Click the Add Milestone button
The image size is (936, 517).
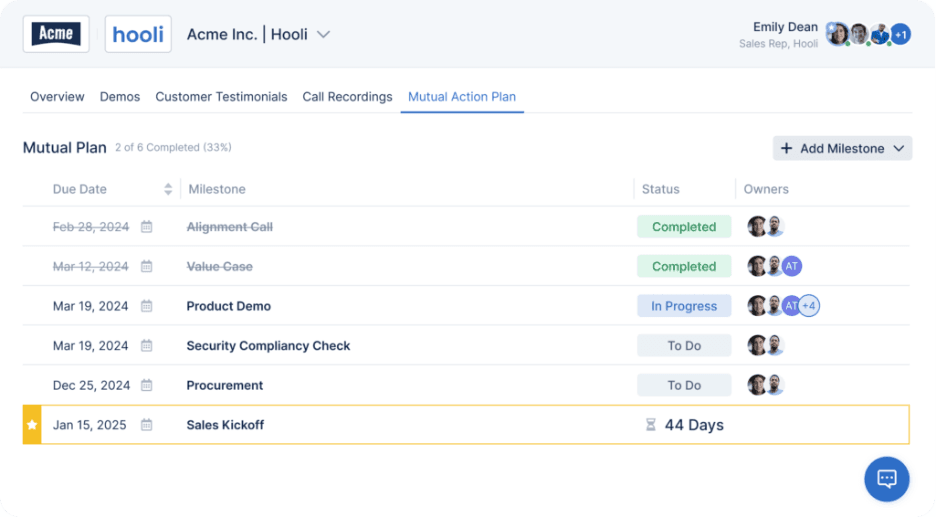point(842,148)
